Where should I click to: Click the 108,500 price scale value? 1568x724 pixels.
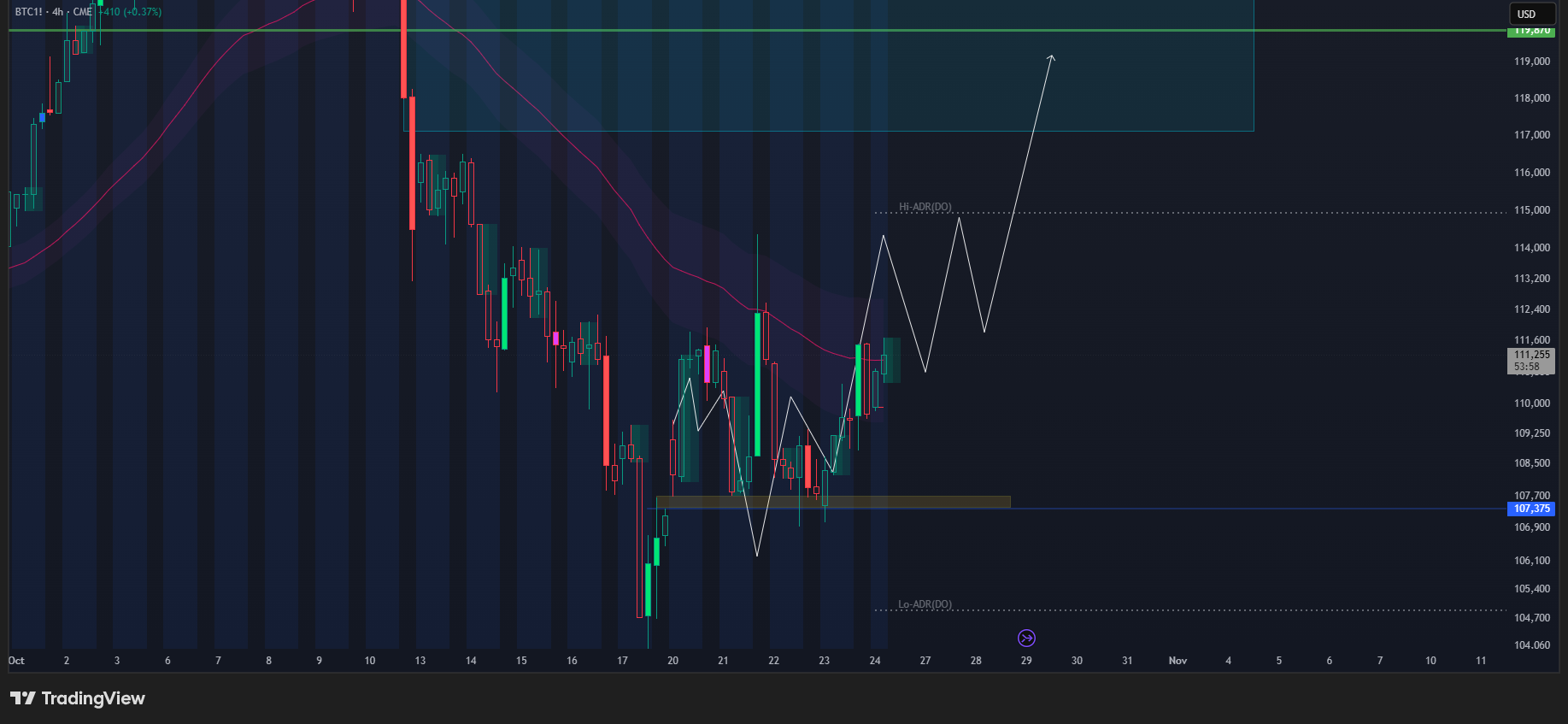[1532, 463]
